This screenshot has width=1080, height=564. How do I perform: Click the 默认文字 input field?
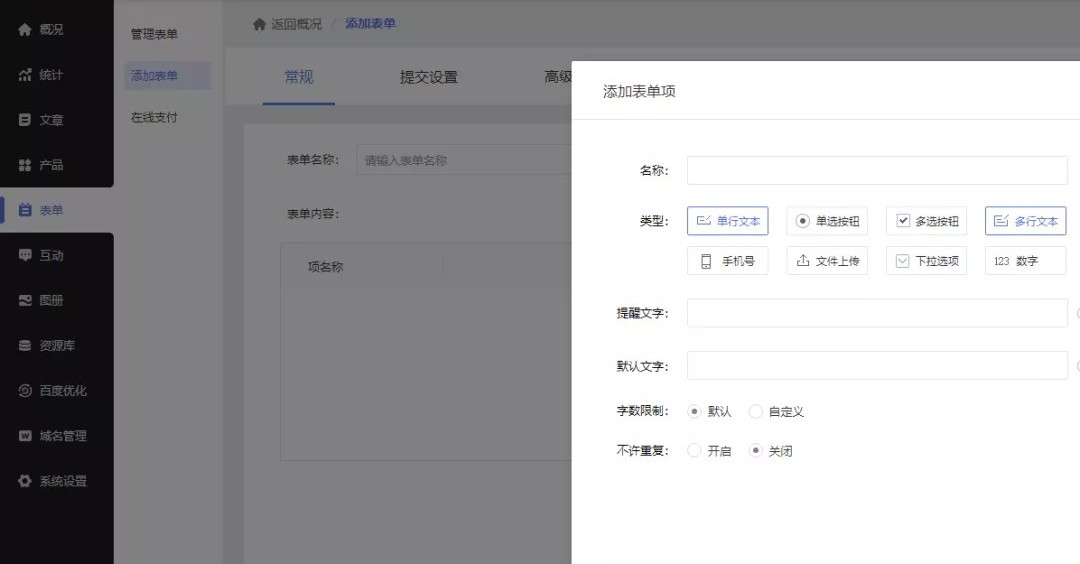pos(877,366)
